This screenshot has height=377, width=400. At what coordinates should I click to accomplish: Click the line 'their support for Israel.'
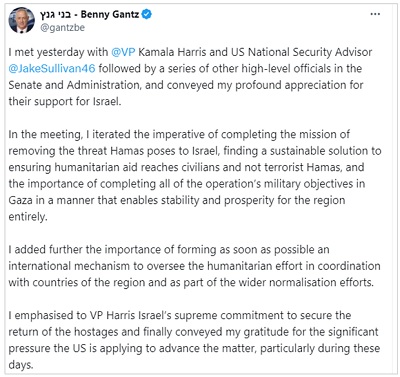tap(65, 101)
